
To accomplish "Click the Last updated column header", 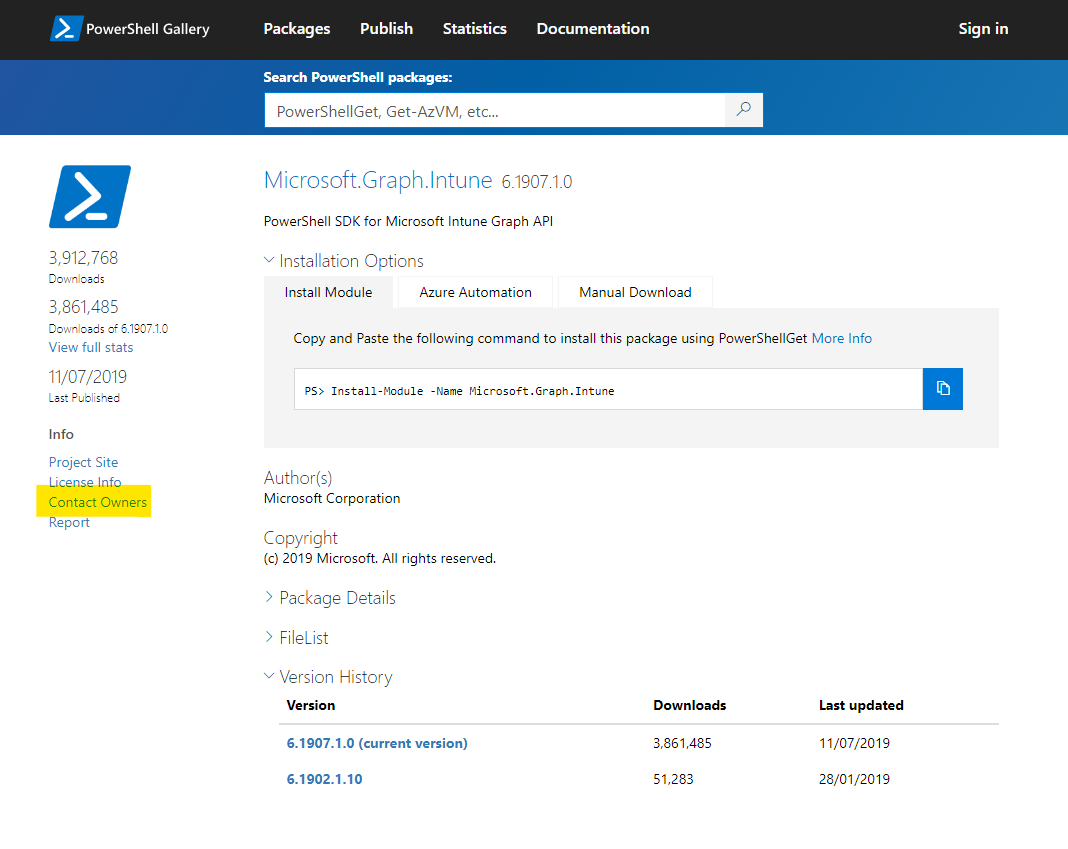I will (x=861, y=705).
